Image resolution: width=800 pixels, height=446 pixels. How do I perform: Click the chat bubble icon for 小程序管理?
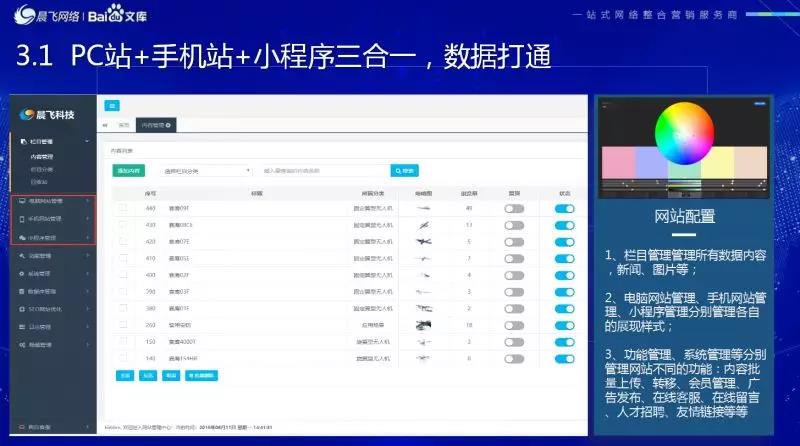pos(22,237)
